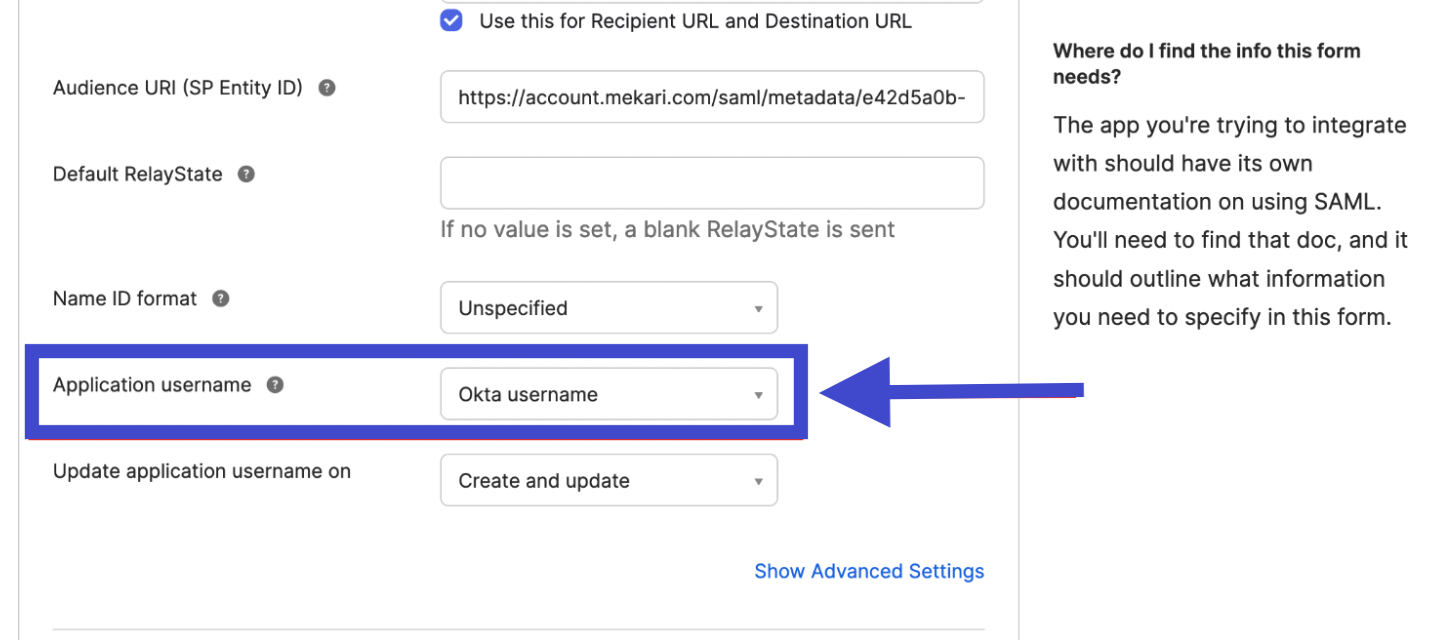This screenshot has width=1430, height=640.
Task: Click the Application username label text
Action: 152,385
